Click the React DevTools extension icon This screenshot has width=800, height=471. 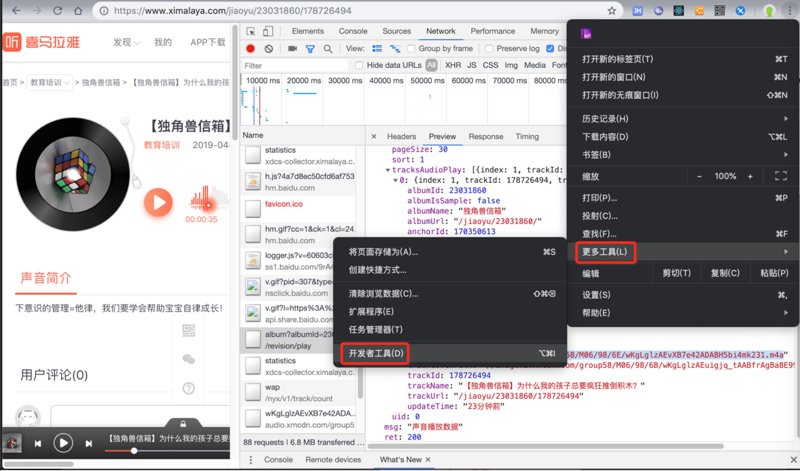pyautogui.click(x=679, y=11)
